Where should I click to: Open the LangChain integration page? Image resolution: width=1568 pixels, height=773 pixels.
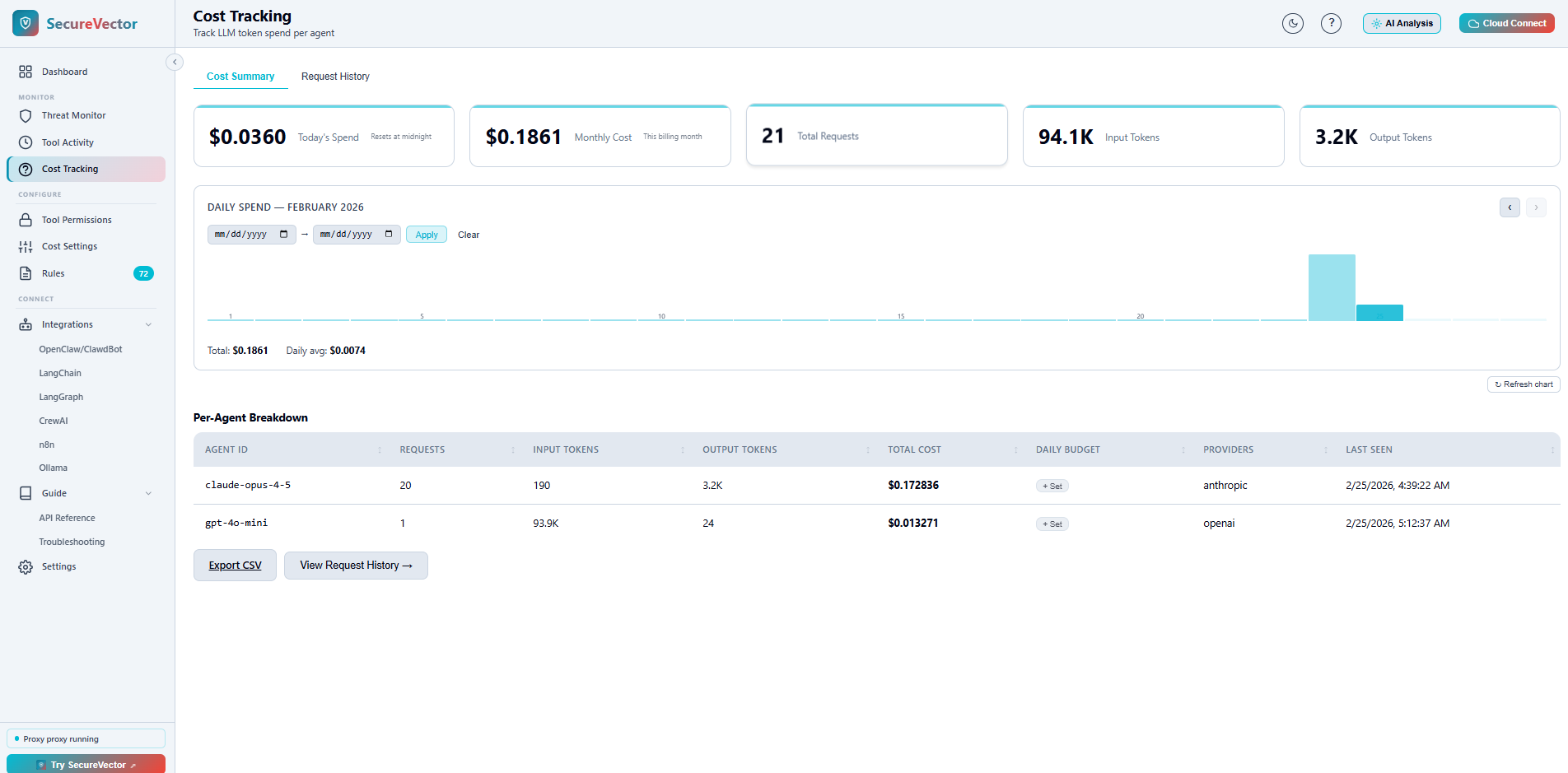60,373
